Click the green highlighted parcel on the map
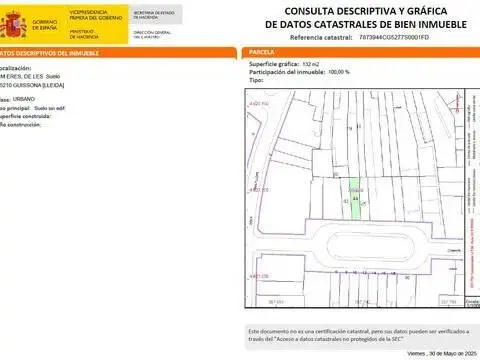 pyautogui.click(x=355, y=199)
